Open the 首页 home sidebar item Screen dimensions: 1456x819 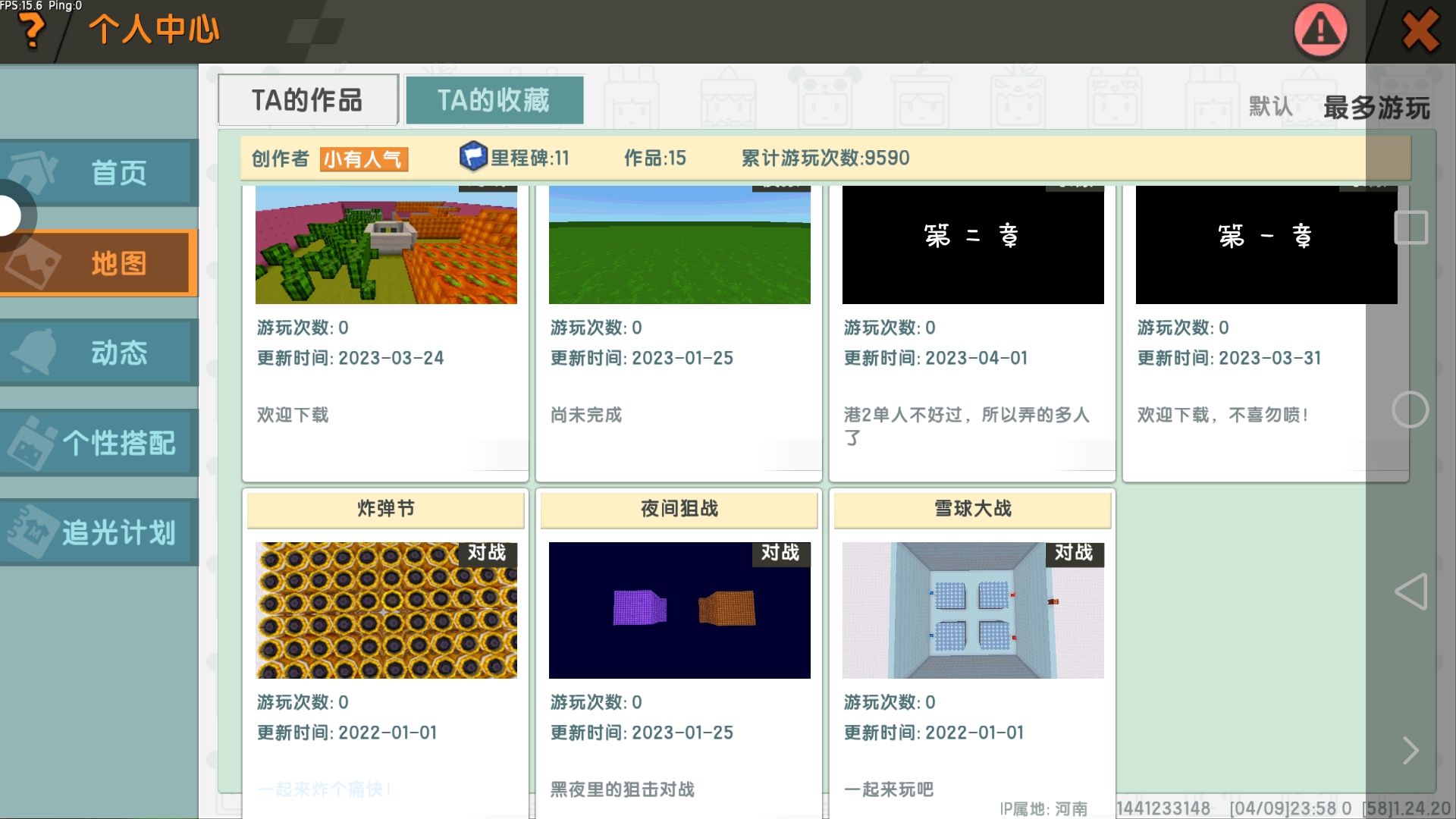coord(99,173)
